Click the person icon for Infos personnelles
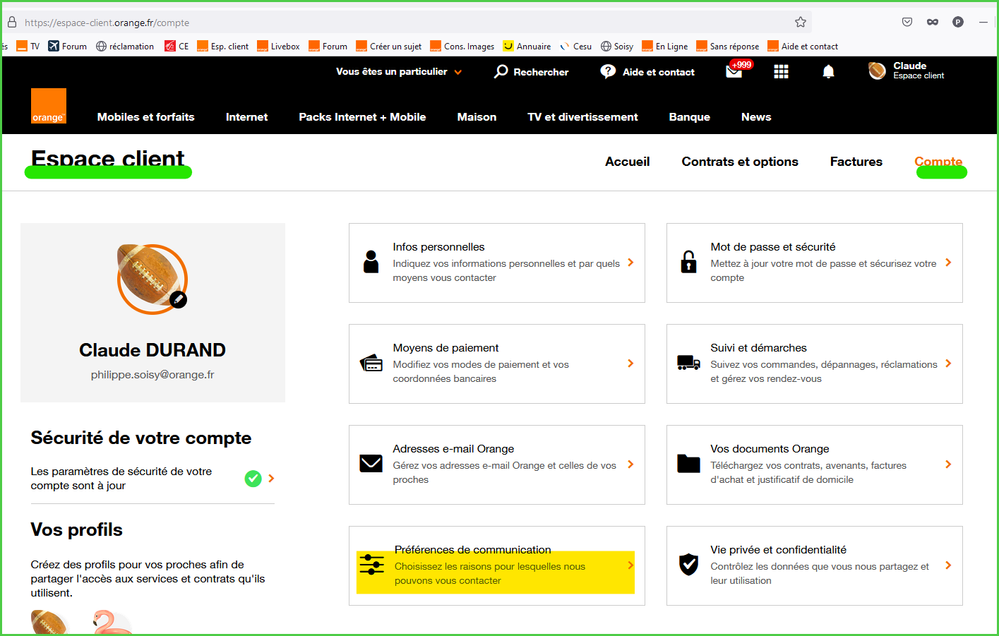This screenshot has height=636, width=999. [x=371, y=262]
